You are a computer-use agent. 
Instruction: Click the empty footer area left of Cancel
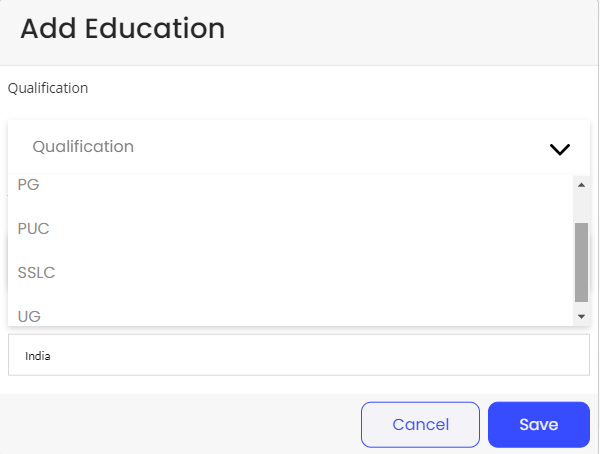180,424
